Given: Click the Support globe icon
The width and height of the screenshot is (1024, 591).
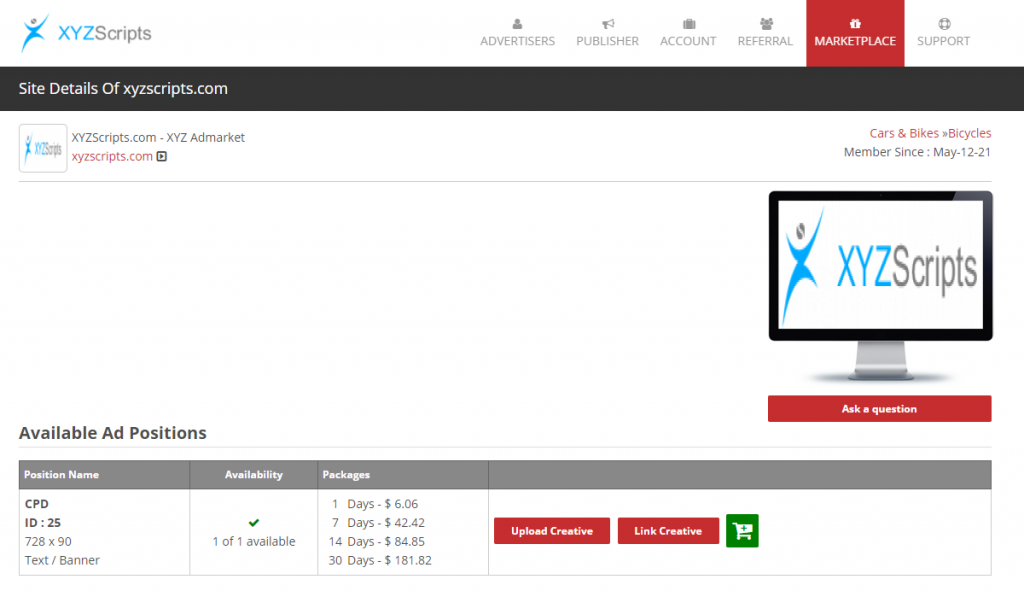Looking at the screenshot, I should click(x=942, y=22).
